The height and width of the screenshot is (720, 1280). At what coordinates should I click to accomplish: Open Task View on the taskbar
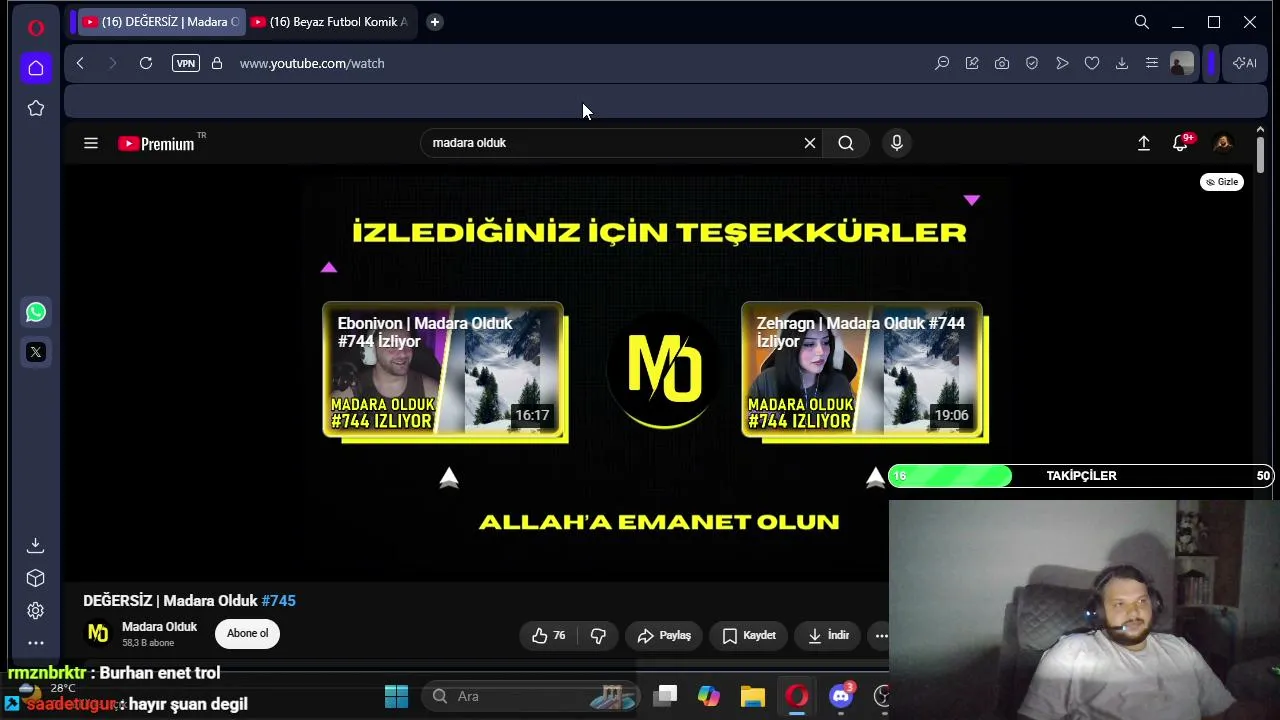[666, 696]
